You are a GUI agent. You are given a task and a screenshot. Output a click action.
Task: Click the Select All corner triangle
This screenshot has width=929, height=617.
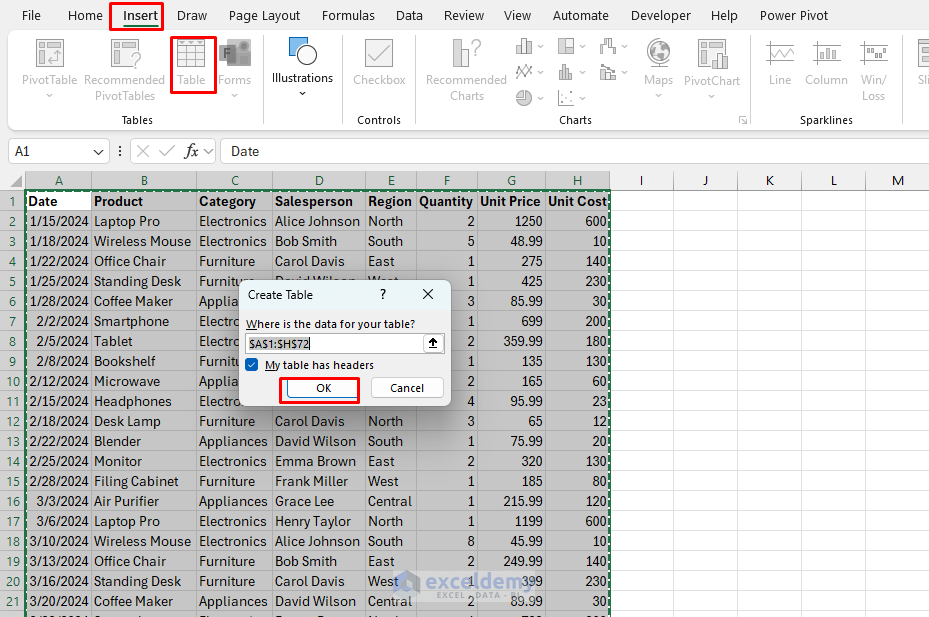(16, 181)
